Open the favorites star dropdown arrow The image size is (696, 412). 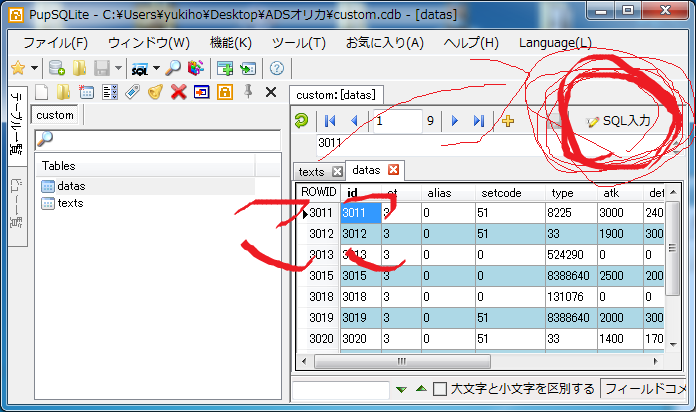(x=34, y=68)
